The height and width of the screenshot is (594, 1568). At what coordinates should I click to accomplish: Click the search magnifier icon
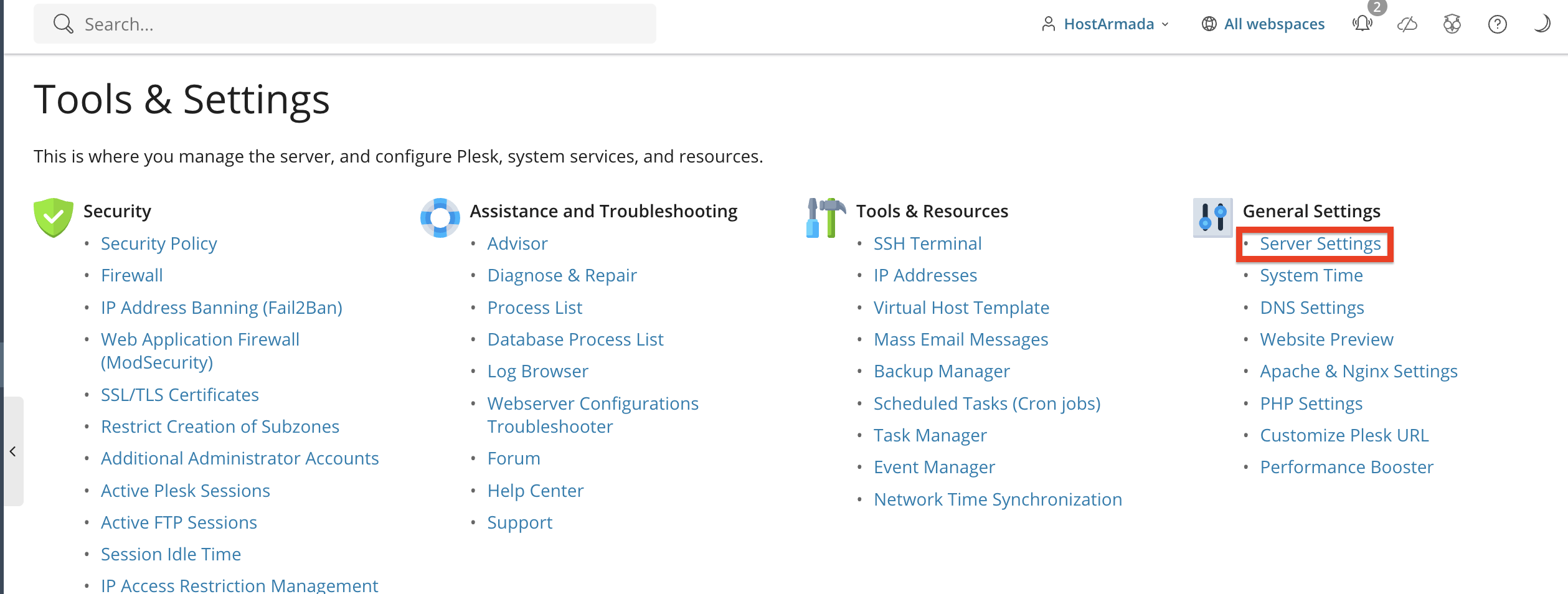[63, 24]
